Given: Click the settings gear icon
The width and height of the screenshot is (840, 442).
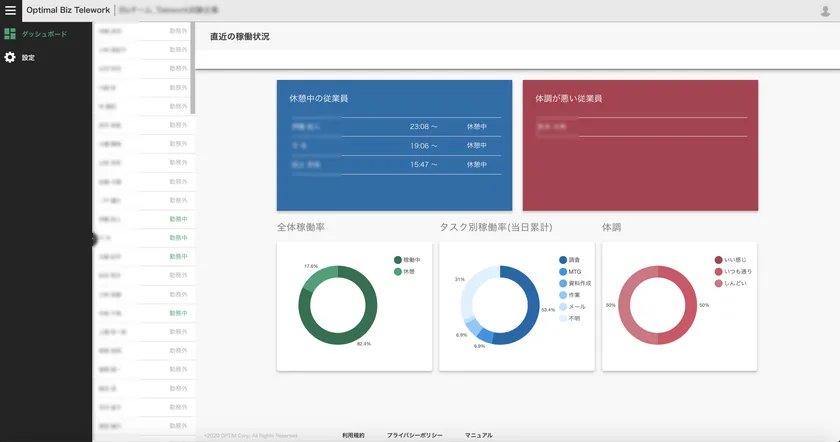Looking at the screenshot, I should point(9,57).
